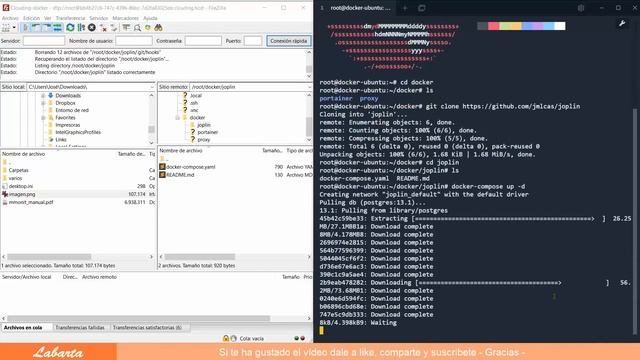The height and width of the screenshot is (360, 640).
Task: Select the varios folder in local list
Action: [x=16, y=178]
